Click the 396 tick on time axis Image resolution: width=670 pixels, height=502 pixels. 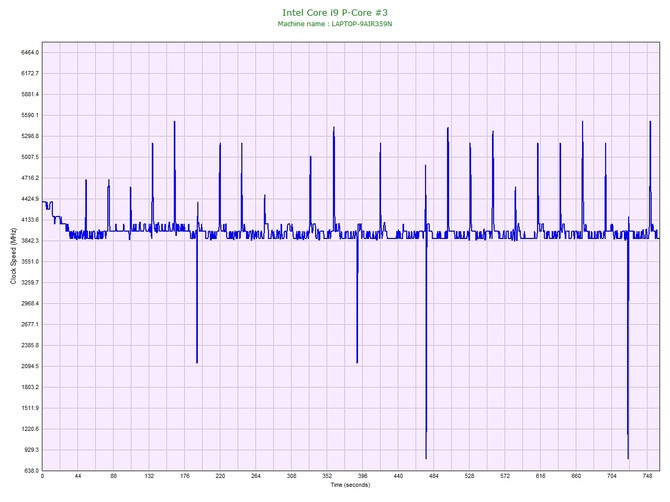pos(362,476)
